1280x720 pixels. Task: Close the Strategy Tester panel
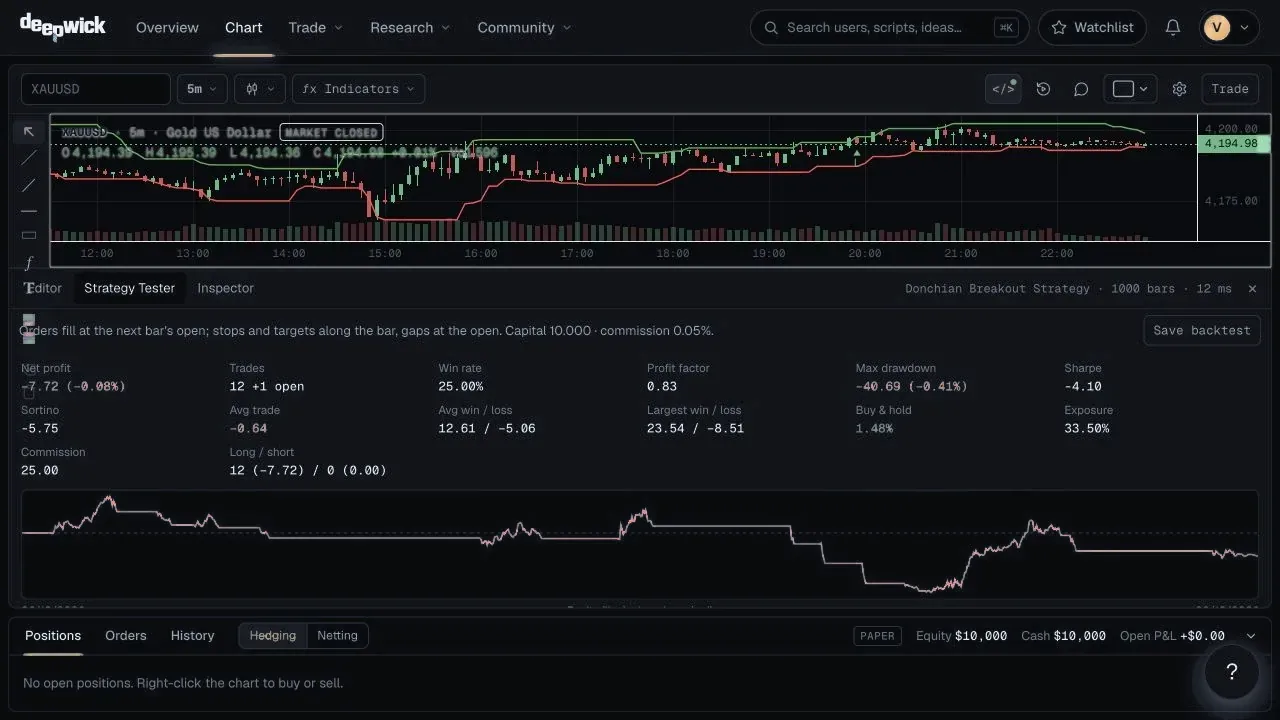1252,288
